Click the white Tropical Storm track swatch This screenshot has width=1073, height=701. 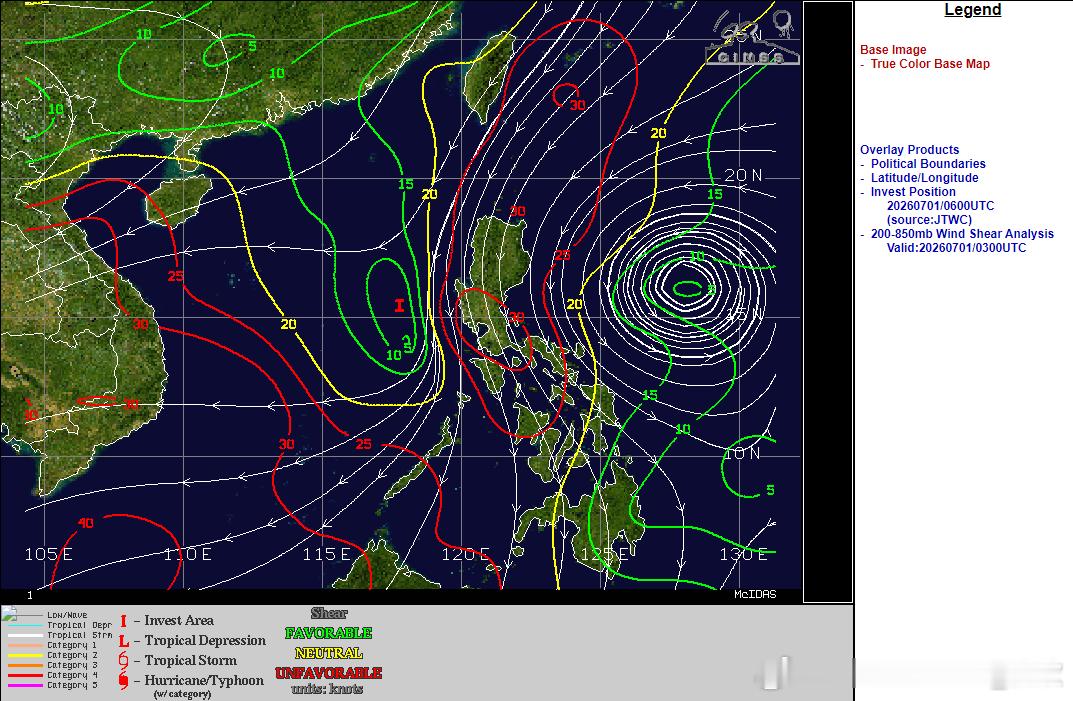pyautogui.click(x=25, y=635)
